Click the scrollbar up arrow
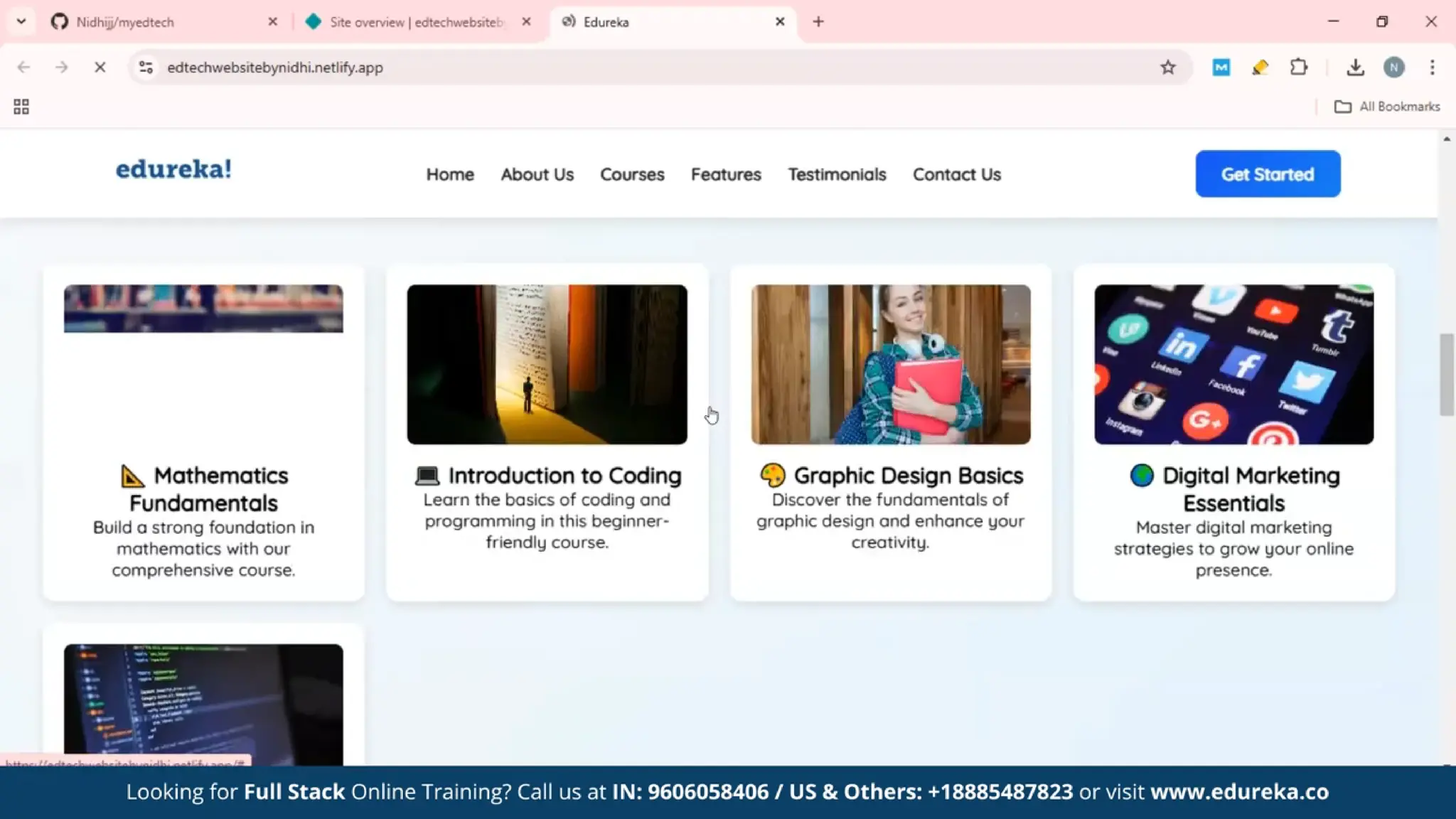The width and height of the screenshot is (1456, 819). [x=1447, y=139]
